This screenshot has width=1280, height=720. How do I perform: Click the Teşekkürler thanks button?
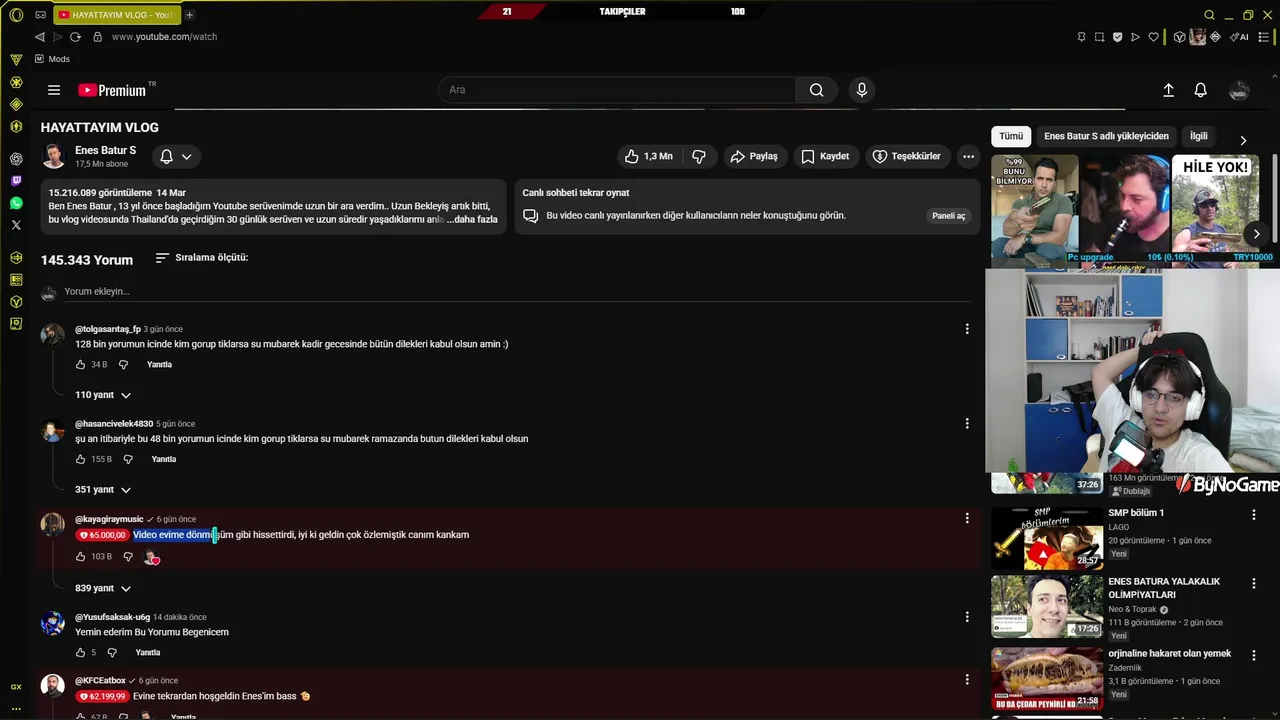(907, 156)
